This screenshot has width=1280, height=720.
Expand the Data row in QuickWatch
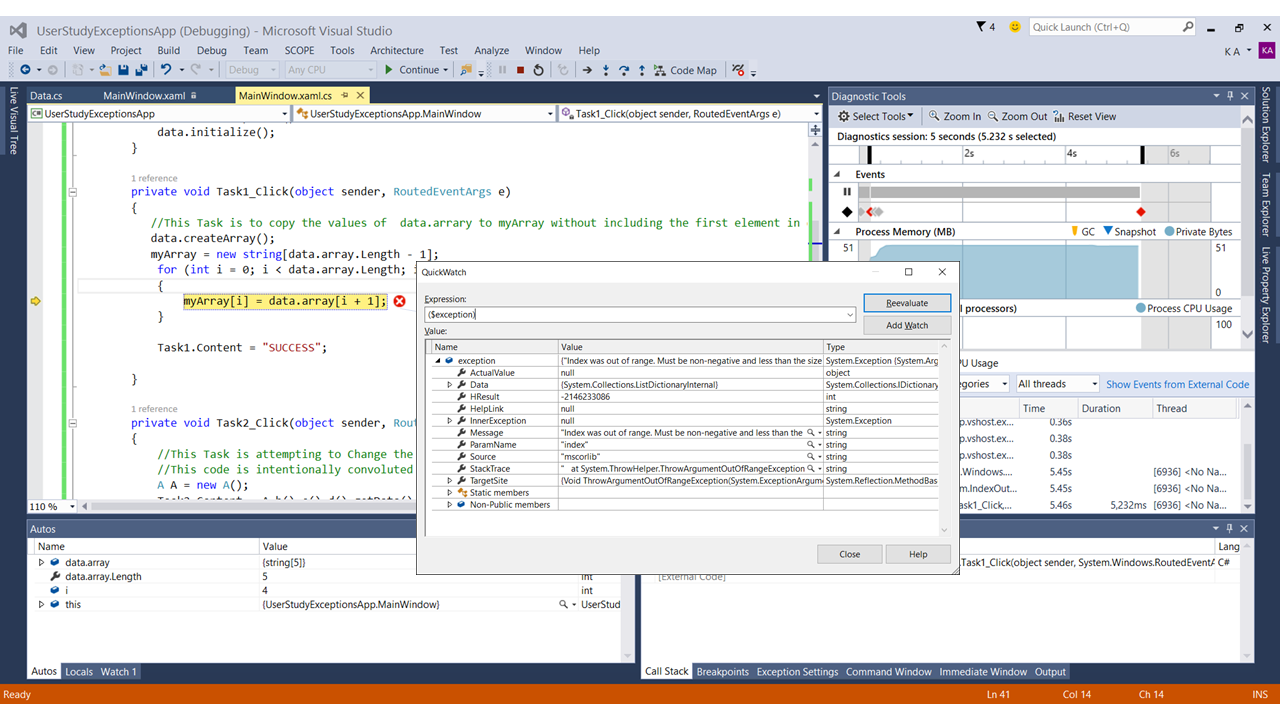[x=450, y=385]
